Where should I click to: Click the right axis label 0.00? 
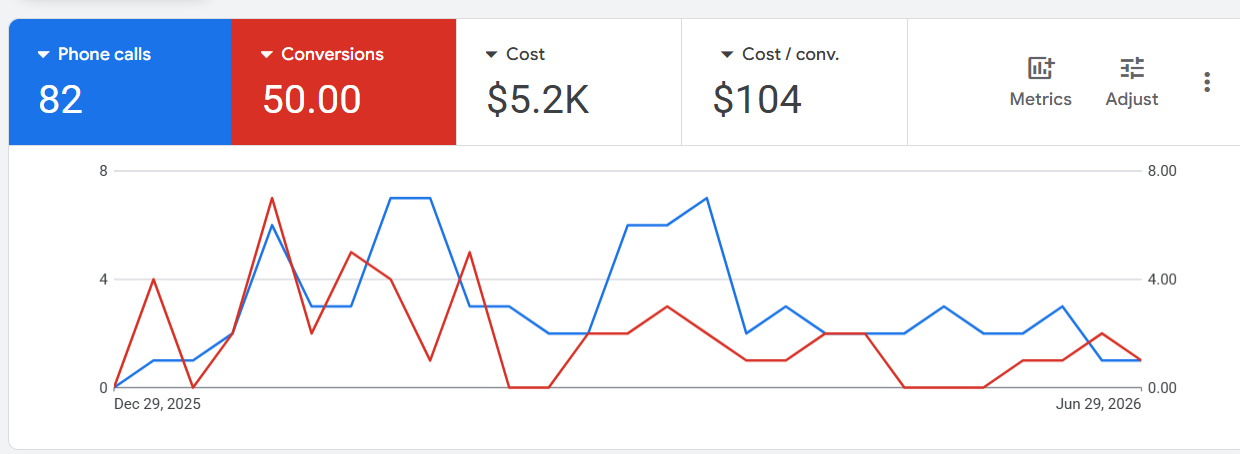coord(1162,387)
